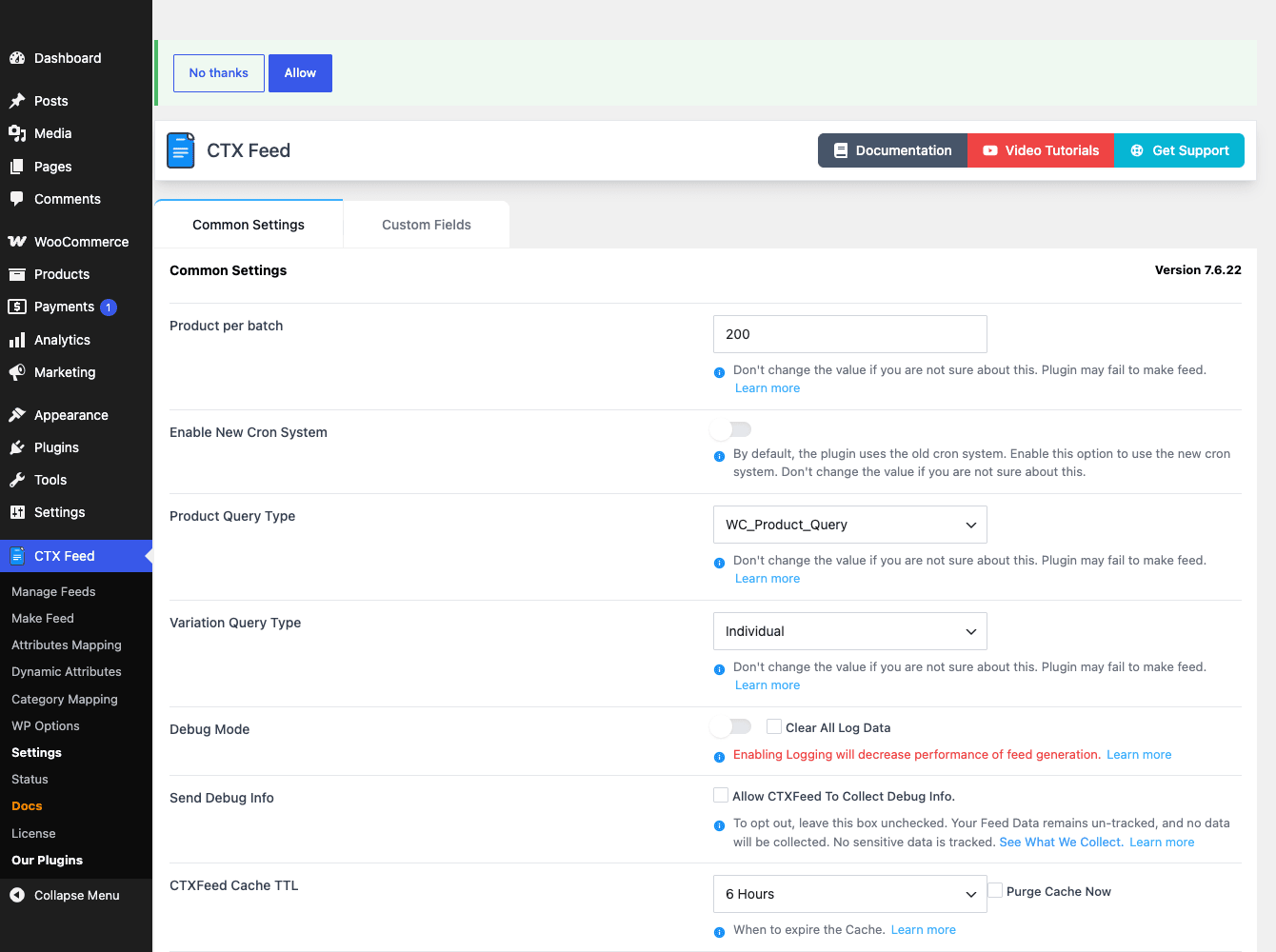Click info icon under Product per batch
Image resolution: width=1276 pixels, height=952 pixels.
click(x=720, y=372)
